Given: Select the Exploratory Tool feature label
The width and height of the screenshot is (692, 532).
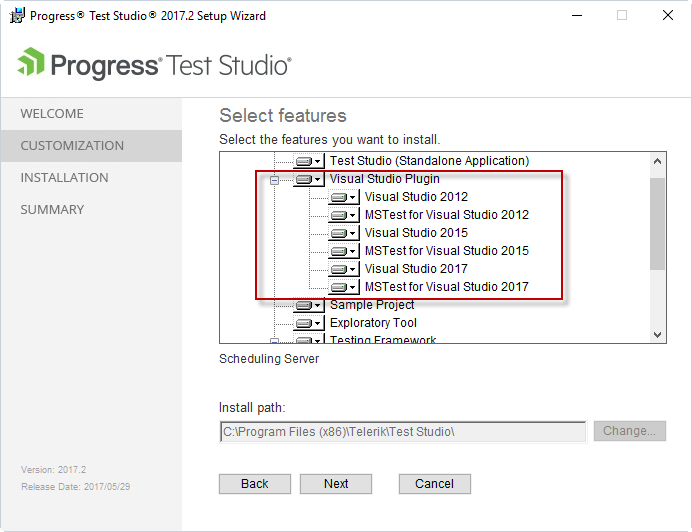Looking at the screenshot, I should 373,323.
